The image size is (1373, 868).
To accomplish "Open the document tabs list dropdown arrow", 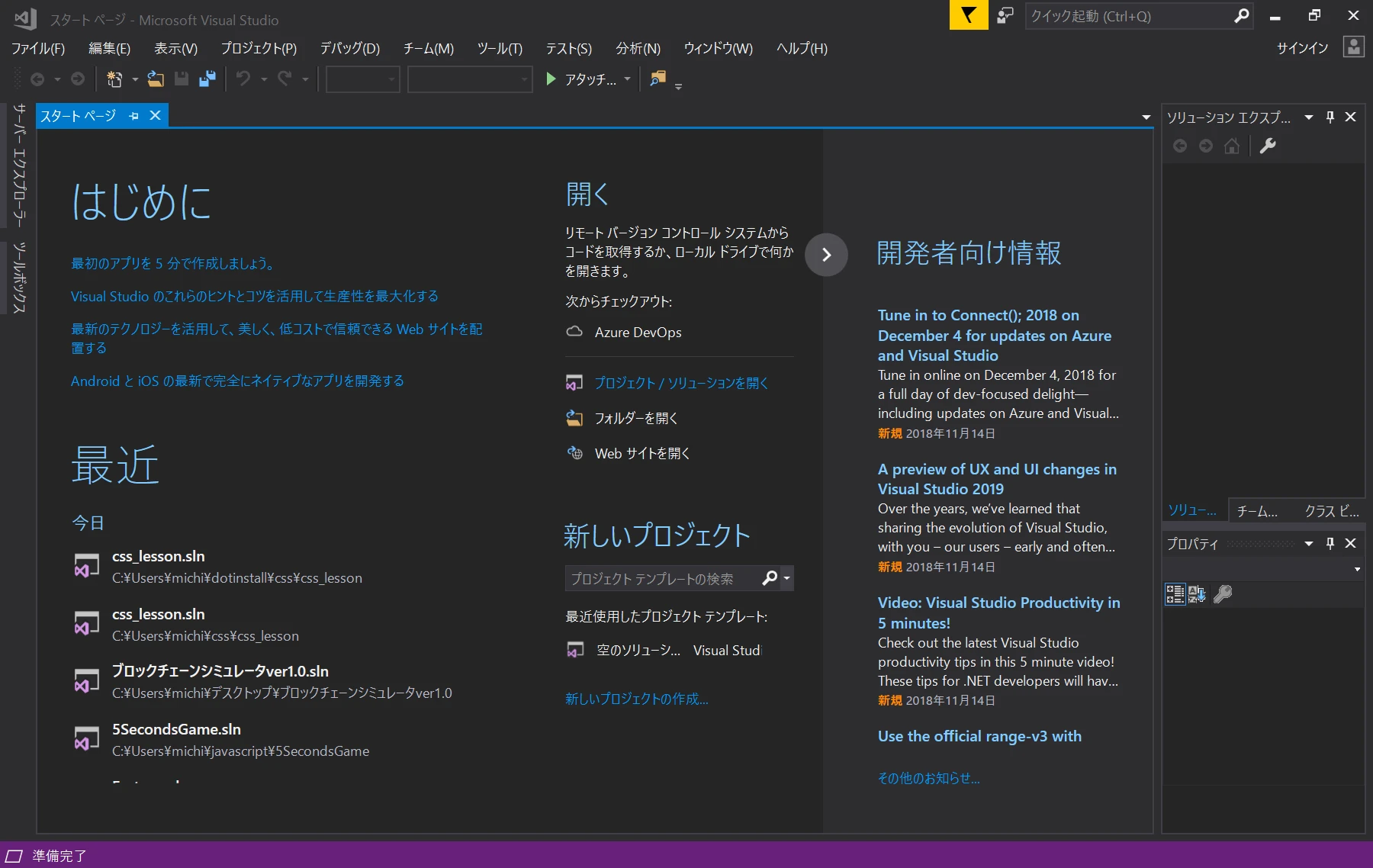I will point(1146,117).
